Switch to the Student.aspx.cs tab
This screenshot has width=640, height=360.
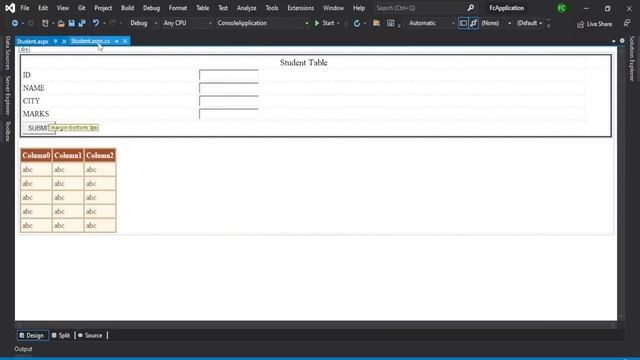click(90, 41)
